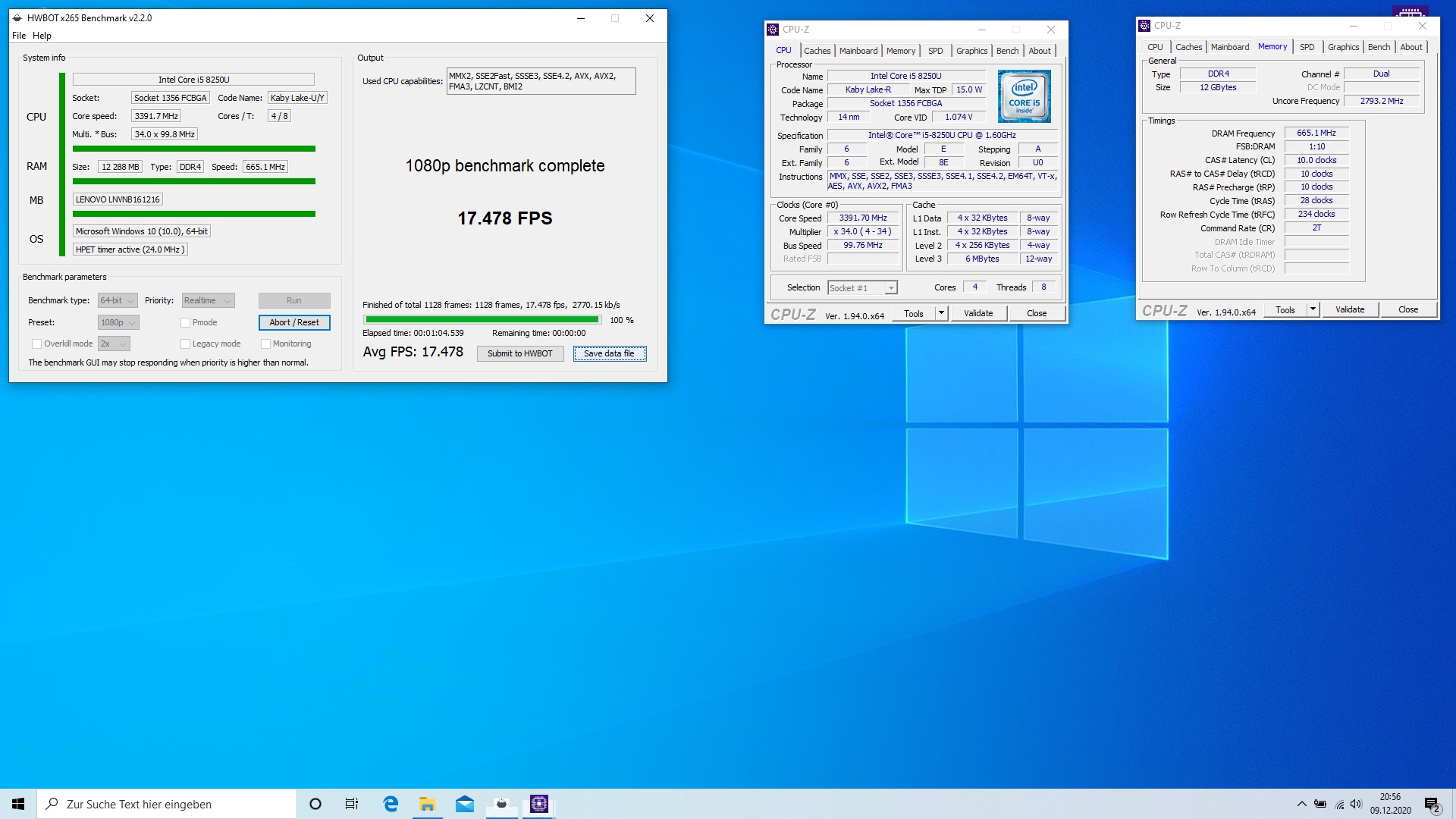This screenshot has height=819, width=1456.
Task: Click the Abort / Reset button
Action: tap(294, 322)
